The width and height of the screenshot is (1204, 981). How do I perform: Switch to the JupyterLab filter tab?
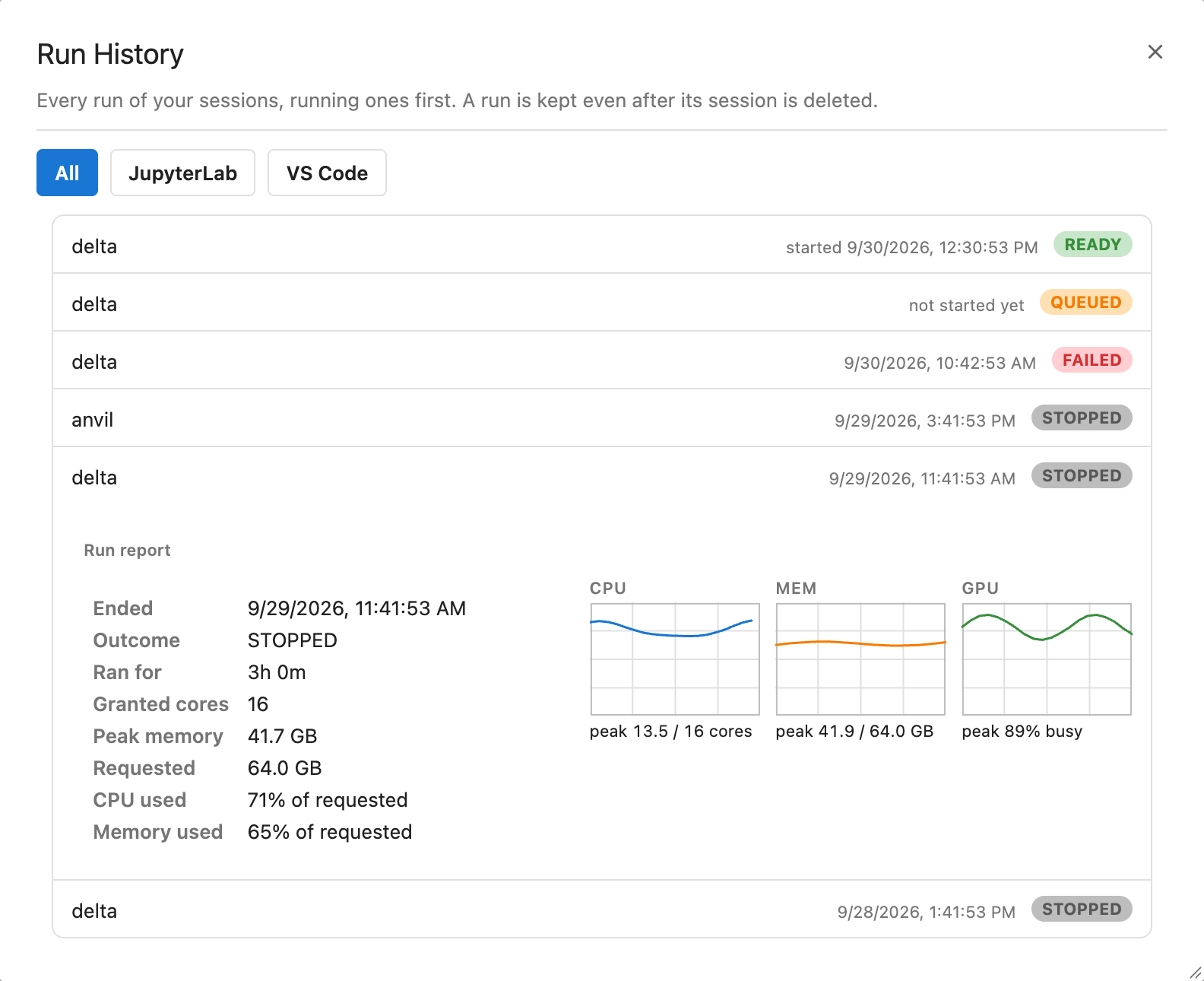coord(182,173)
